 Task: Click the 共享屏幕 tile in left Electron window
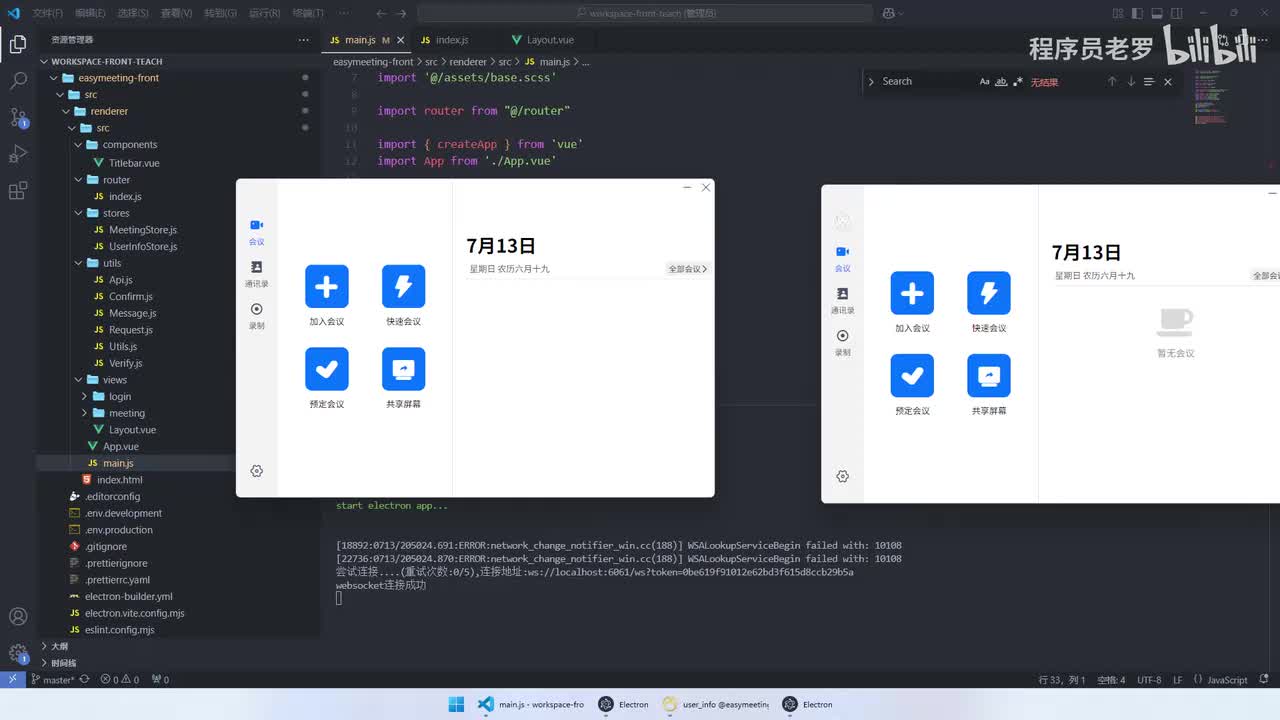tap(403, 378)
